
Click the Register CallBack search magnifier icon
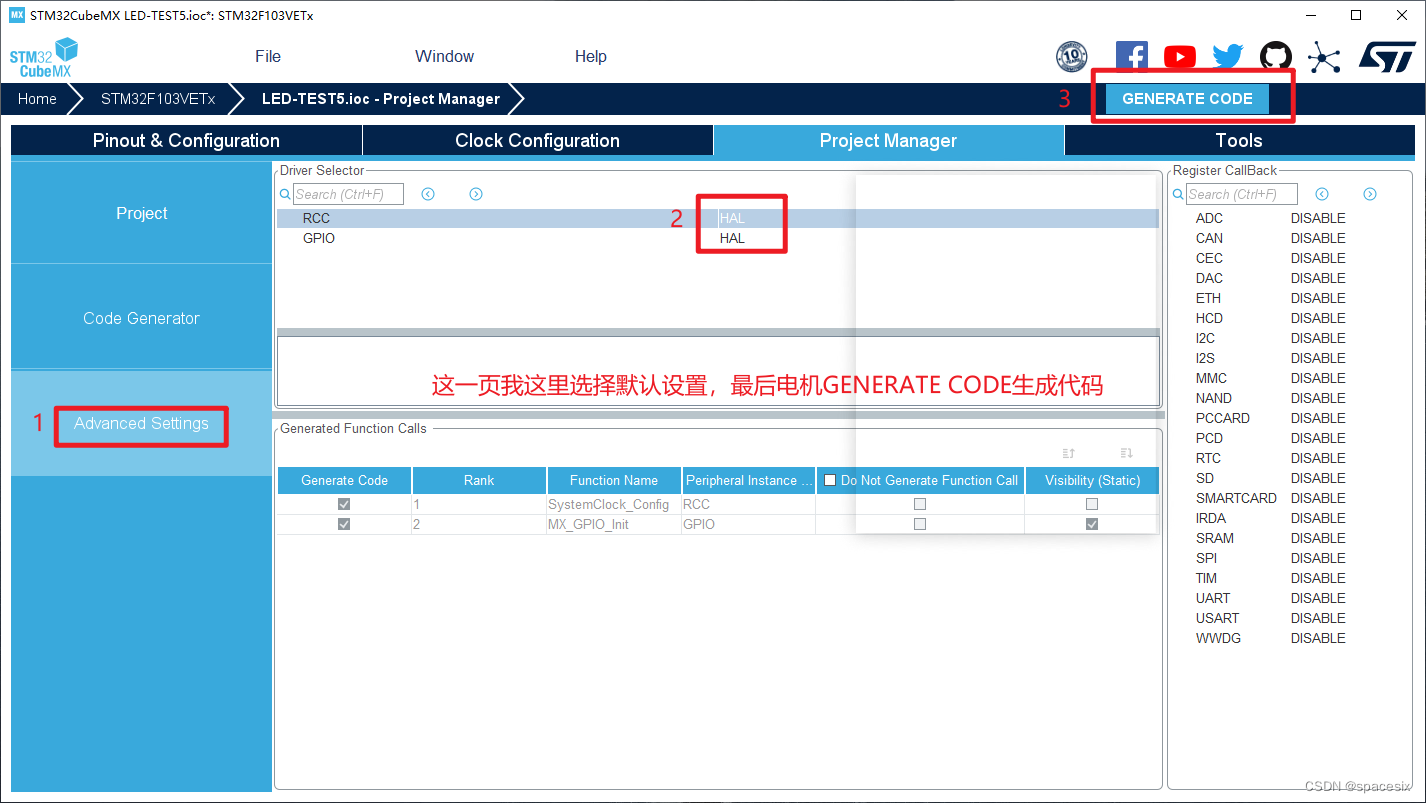(1179, 194)
